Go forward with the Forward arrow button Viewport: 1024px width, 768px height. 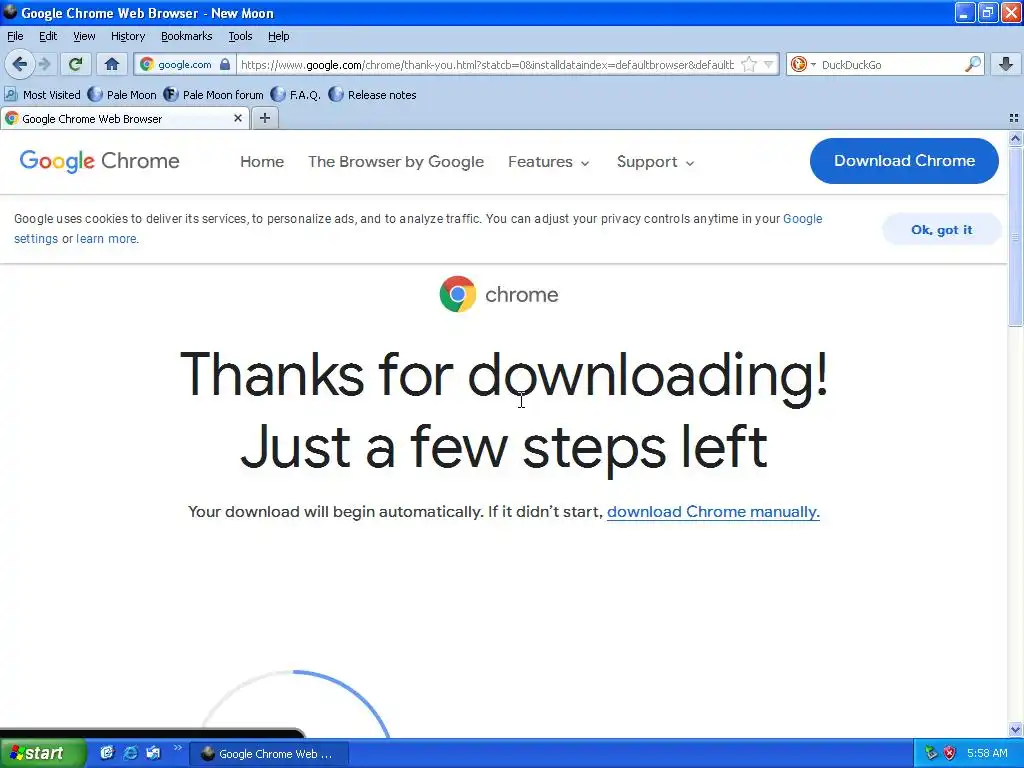(x=44, y=64)
